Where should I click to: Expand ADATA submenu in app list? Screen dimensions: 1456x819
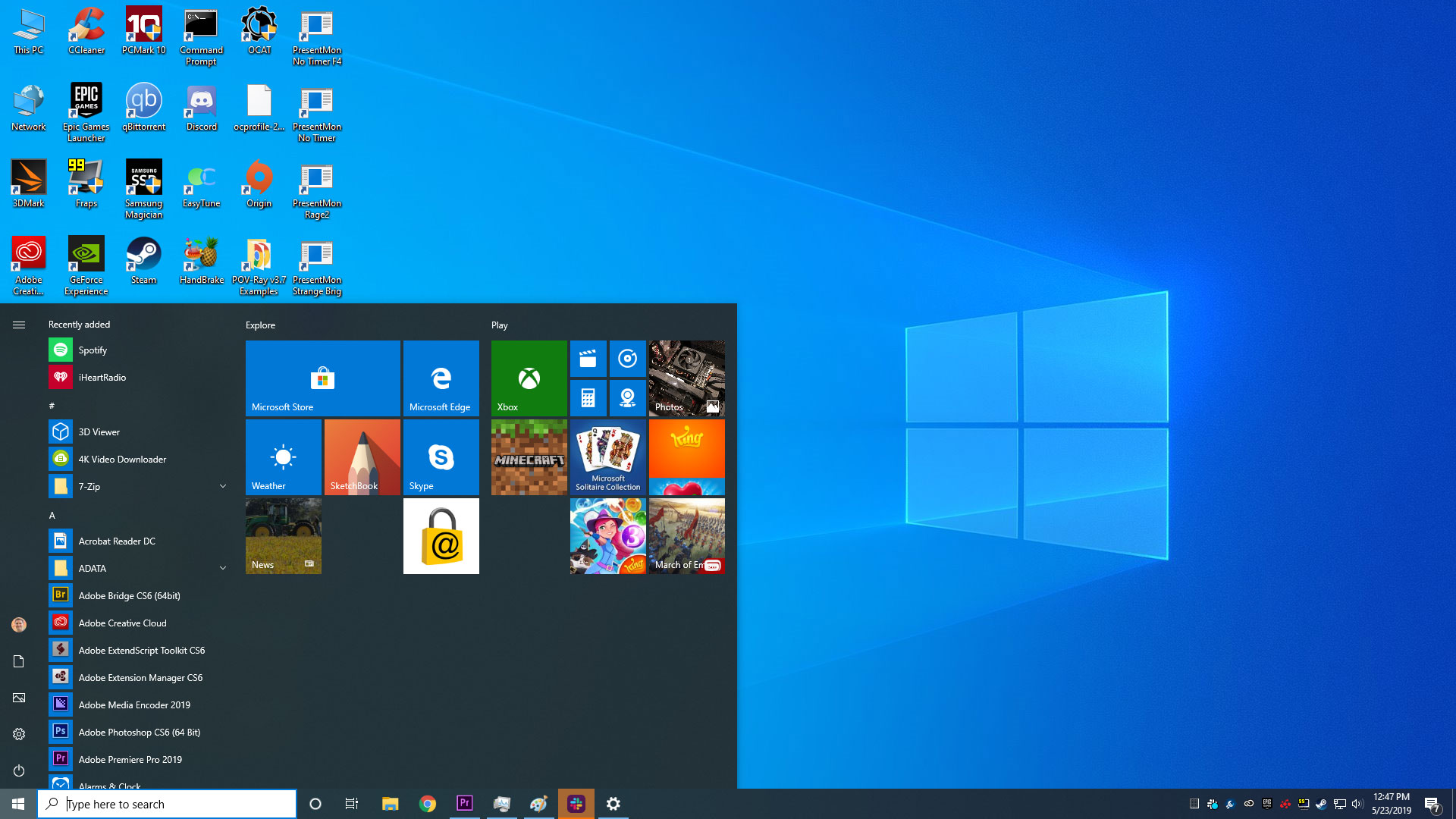pos(223,568)
